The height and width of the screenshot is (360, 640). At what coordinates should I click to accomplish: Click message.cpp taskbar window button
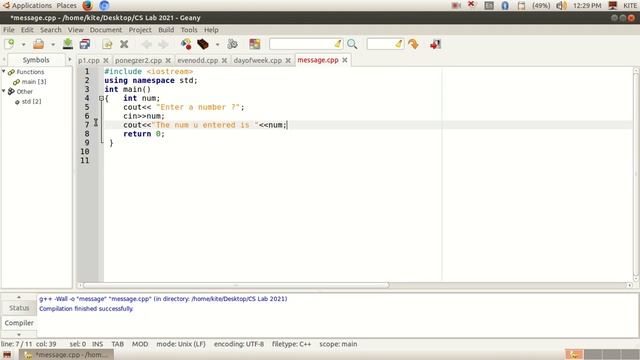68,355
